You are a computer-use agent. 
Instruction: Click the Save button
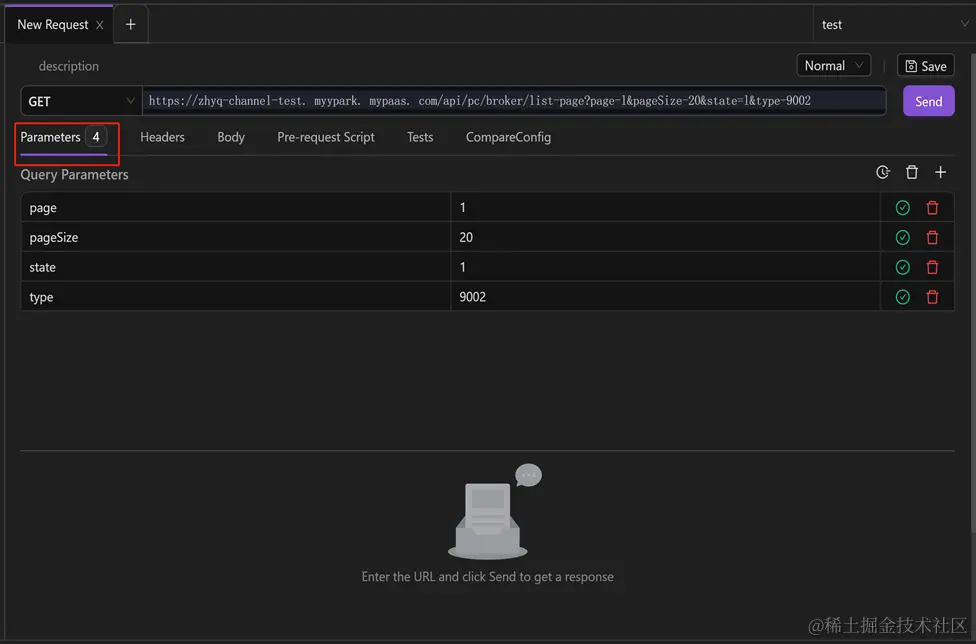(926, 65)
